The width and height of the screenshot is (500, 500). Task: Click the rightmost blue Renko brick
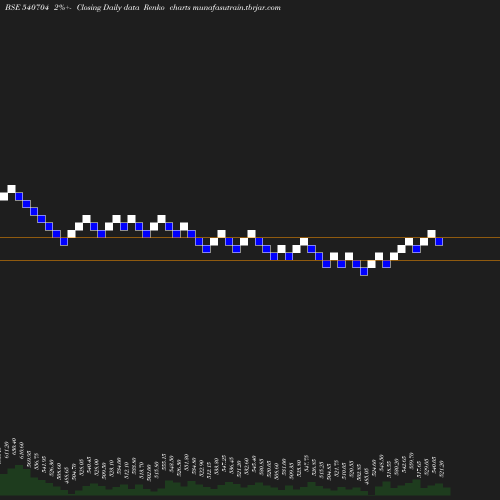pos(439,242)
